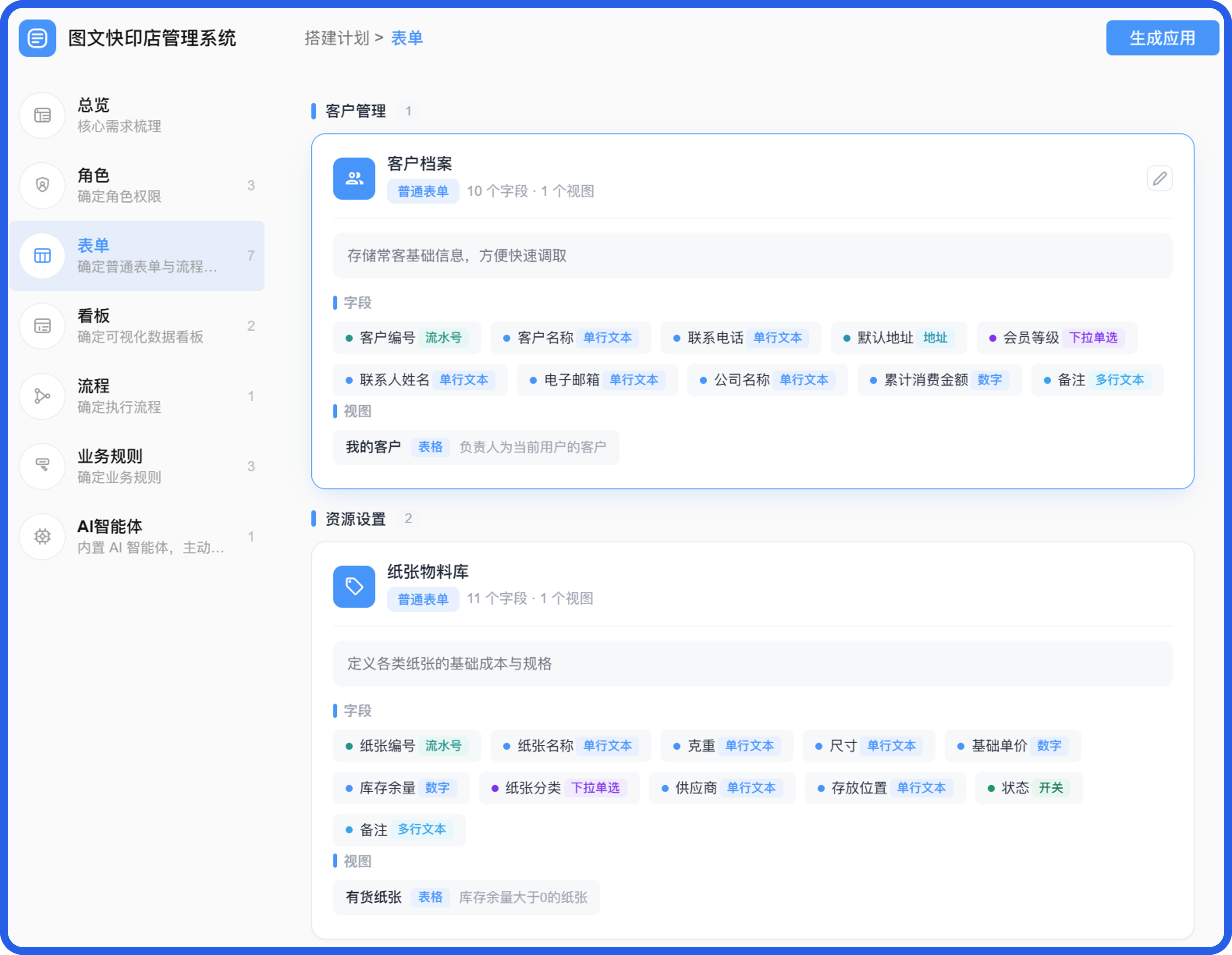The height and width of the screenshot is (955, 1232).
Task: Click the 纸张物料库 form title
Action: click(428, 572)
